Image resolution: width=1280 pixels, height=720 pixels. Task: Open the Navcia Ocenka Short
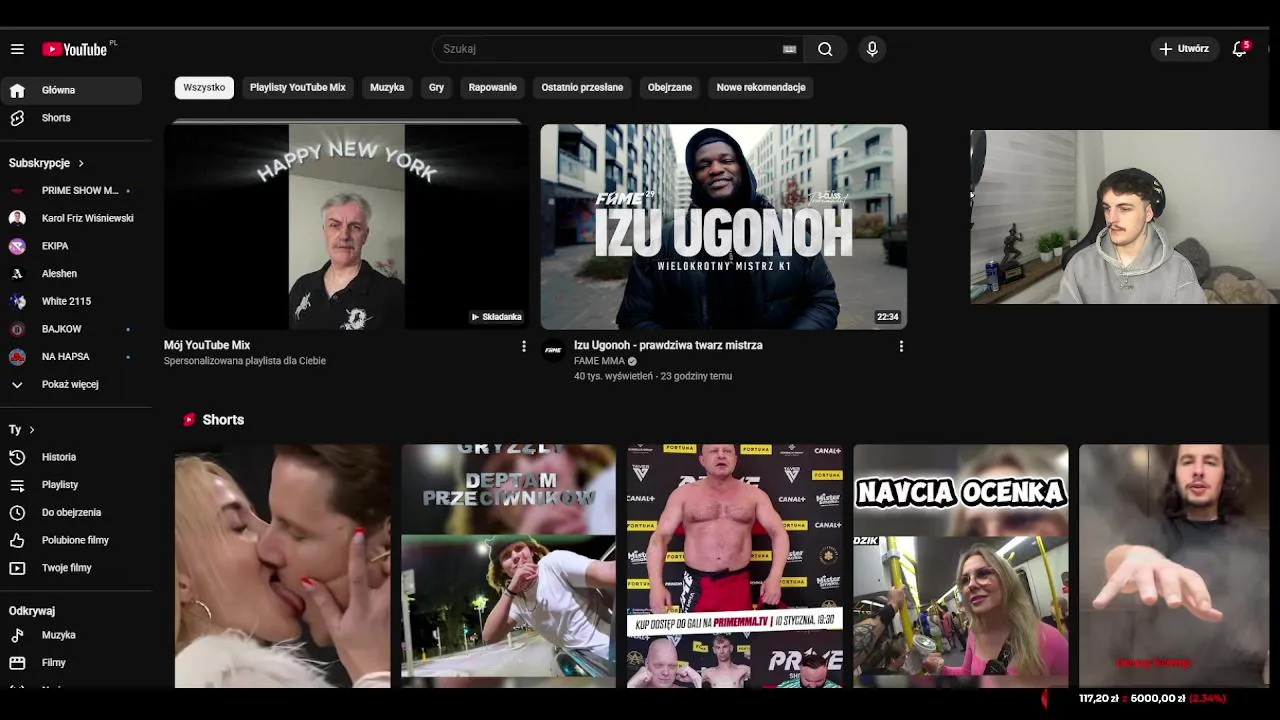[961, 566]
